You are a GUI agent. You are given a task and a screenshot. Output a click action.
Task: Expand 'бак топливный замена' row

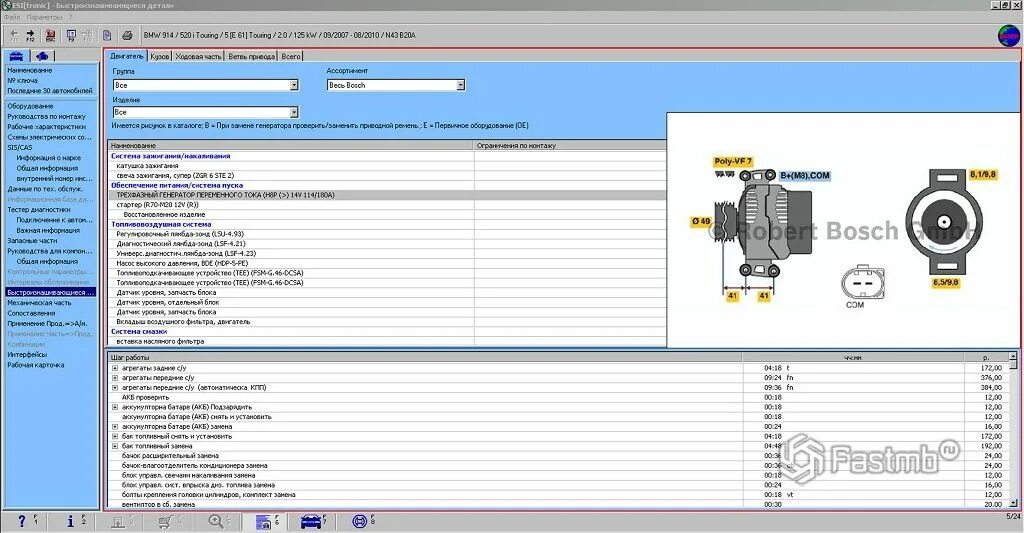pyautogui.click(x=115, y=446)
